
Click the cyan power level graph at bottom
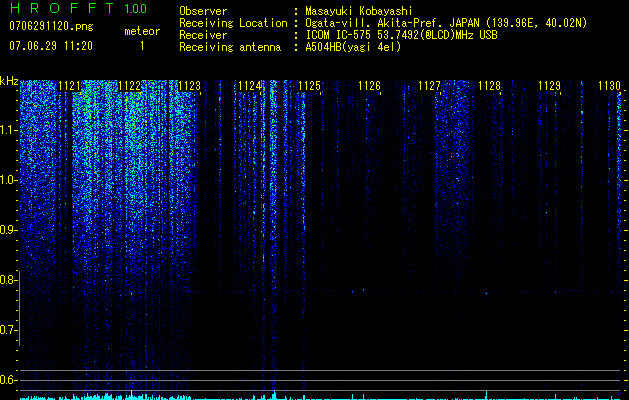pos(320,396)
